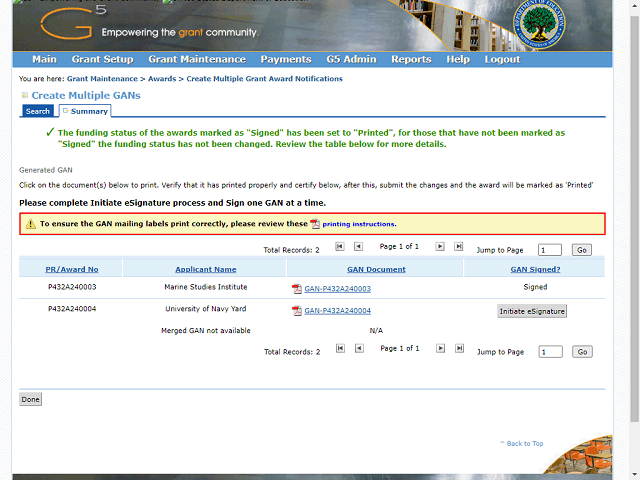Switch to the Search tab
The image size is (640, 480).
point(38,111)
